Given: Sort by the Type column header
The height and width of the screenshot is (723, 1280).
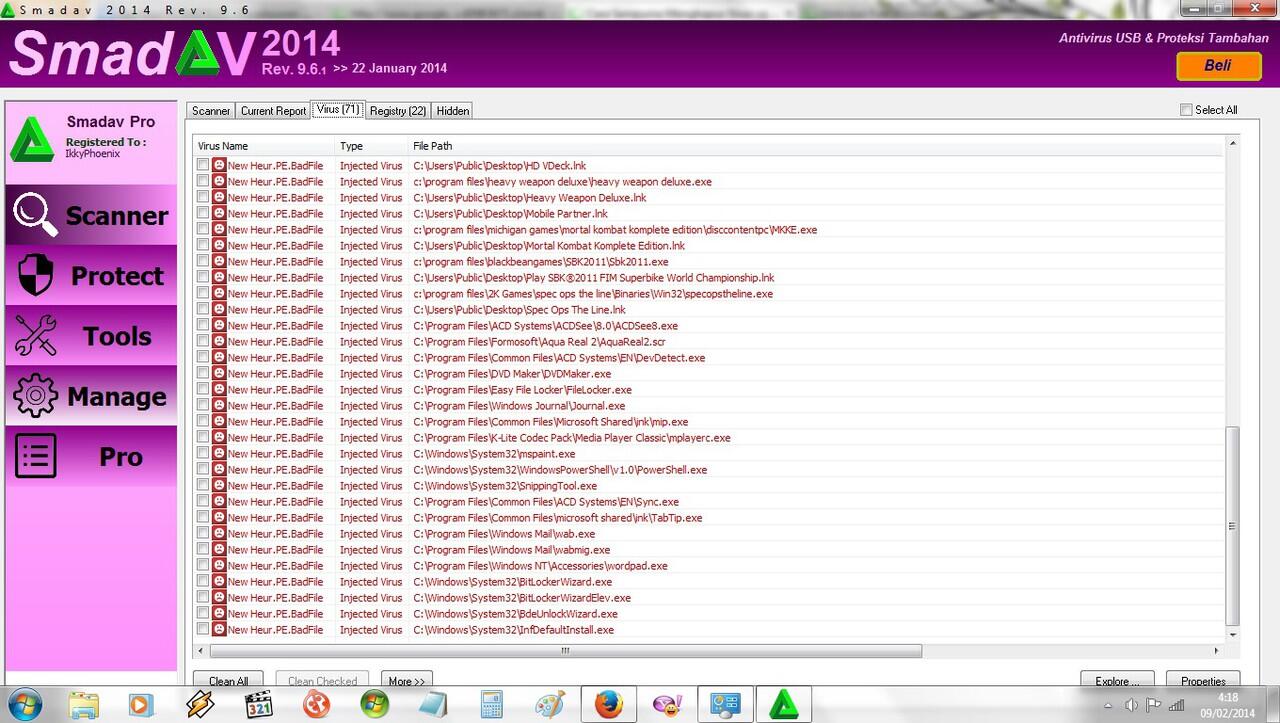Looking at the screenshot, I should pyautogui.click(x=372, y=146).
